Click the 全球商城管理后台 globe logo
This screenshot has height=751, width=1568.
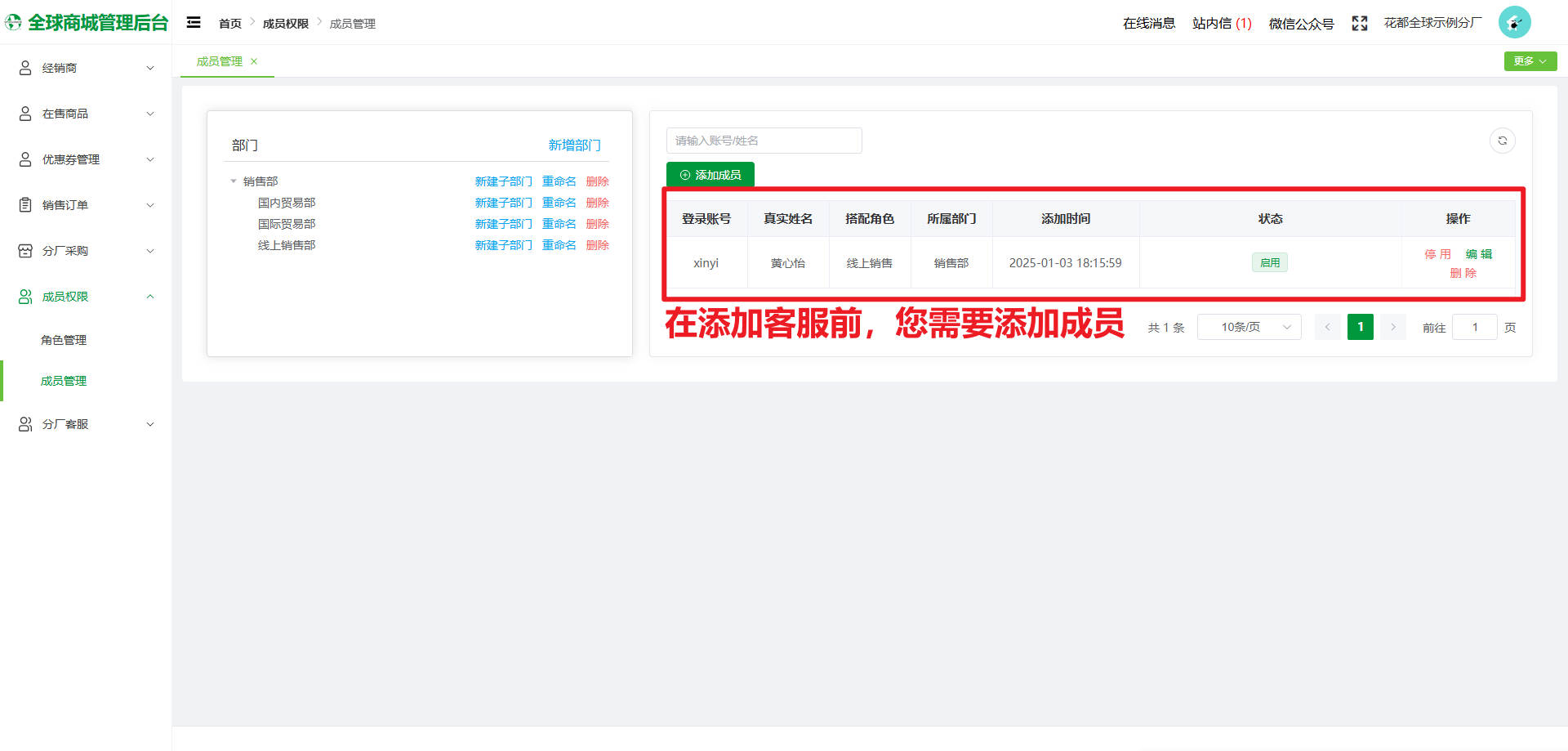point(14,23)
